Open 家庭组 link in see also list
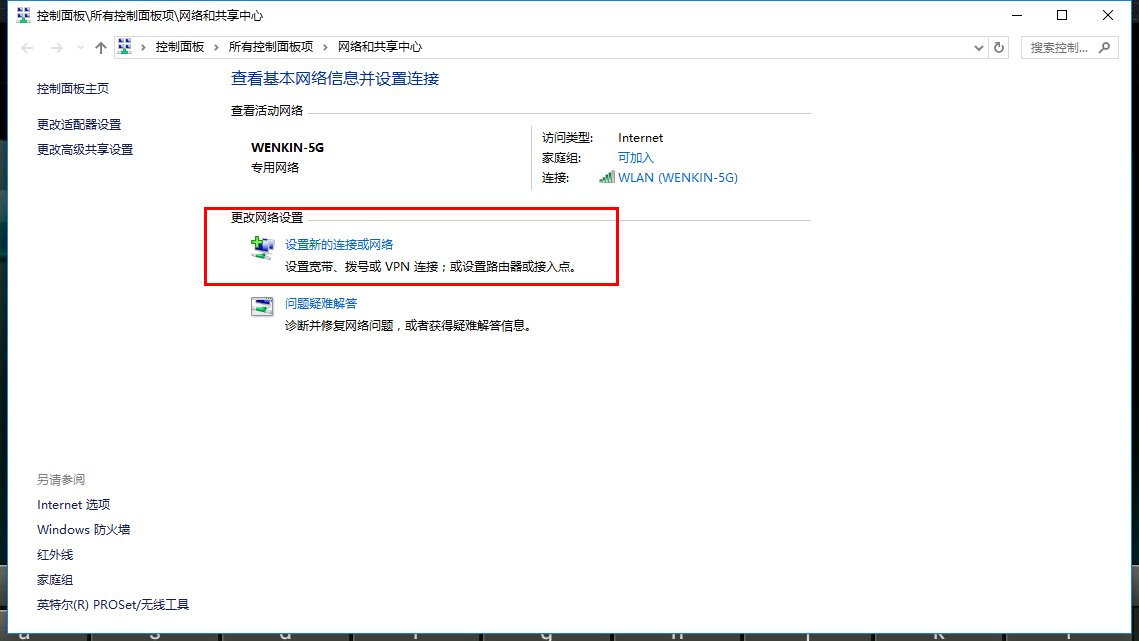The width and height of the screenshot is (1139, 641). pos(55,579)
